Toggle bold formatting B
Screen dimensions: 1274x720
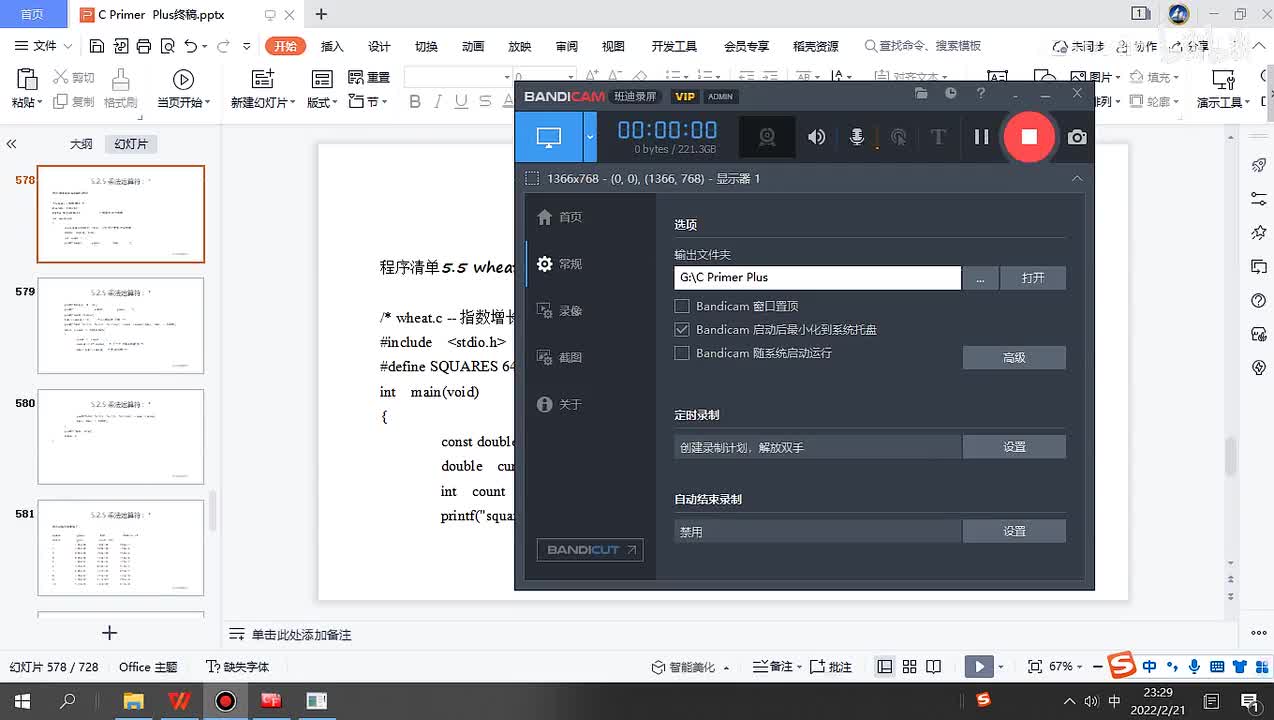pyautogui.click(x=415, y=102)
